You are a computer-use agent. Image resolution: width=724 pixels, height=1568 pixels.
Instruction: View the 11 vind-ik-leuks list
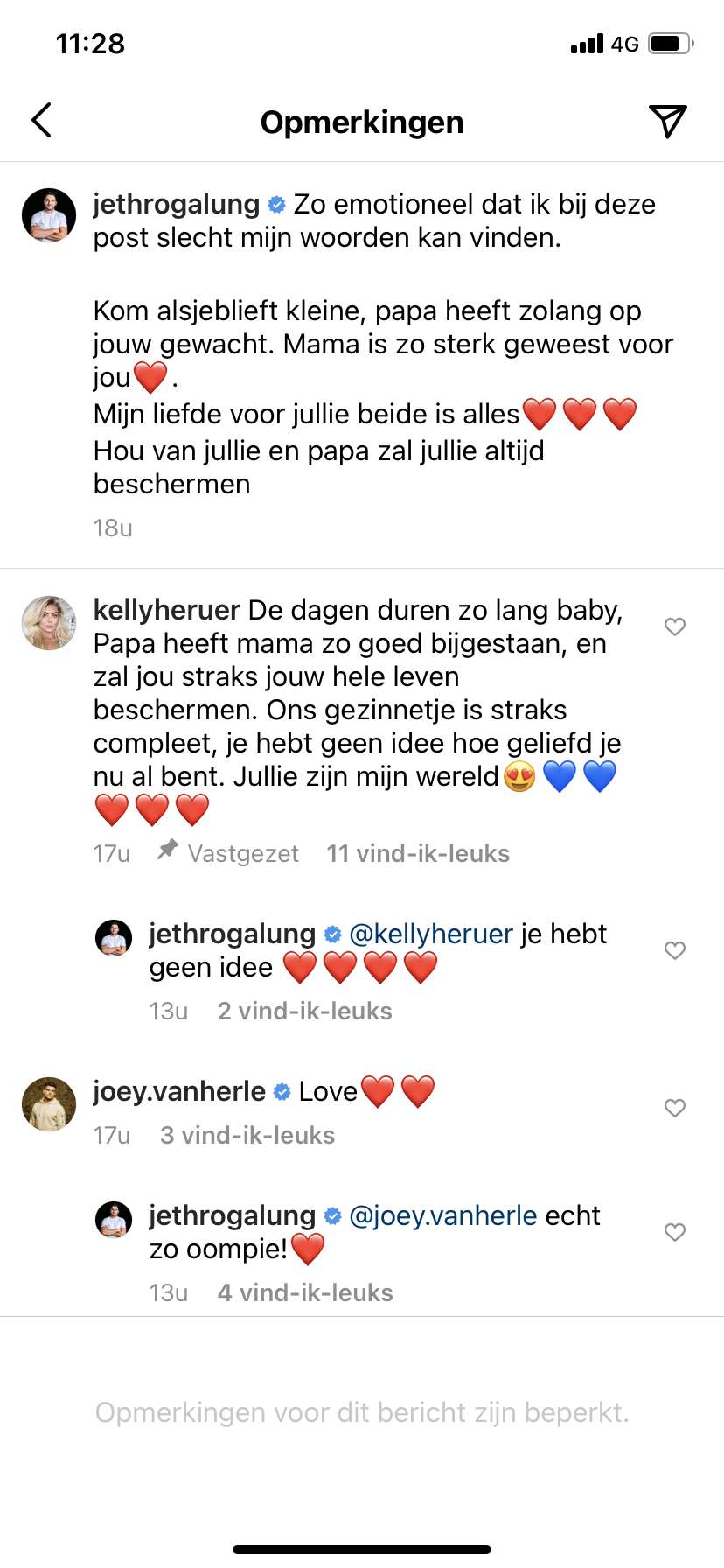tap(418, 853)
